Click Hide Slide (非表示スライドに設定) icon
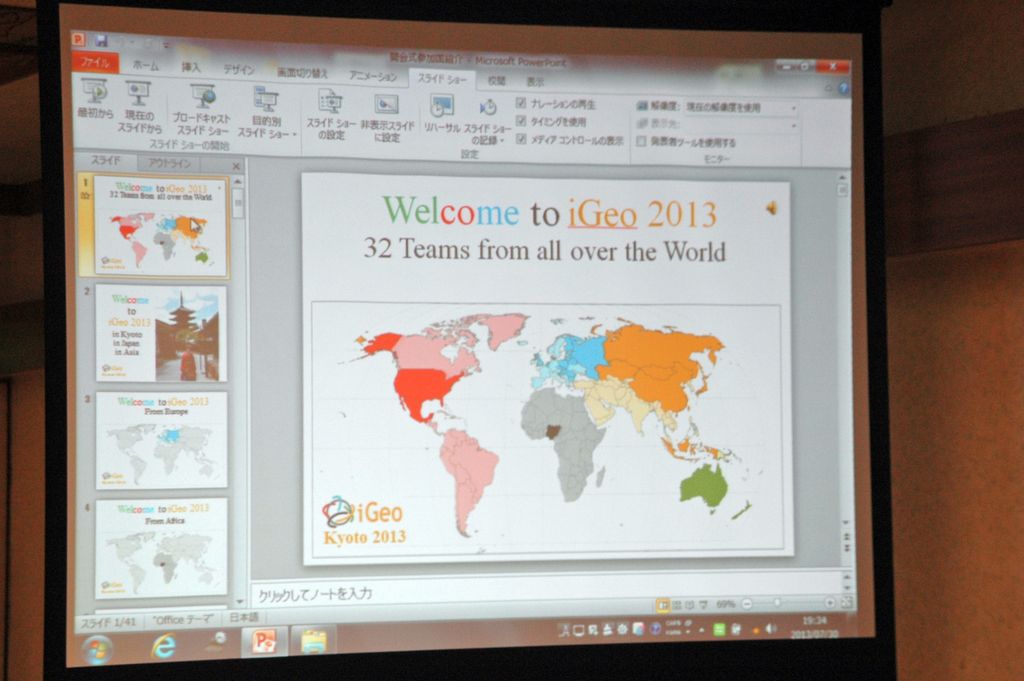The width and height of the screenshot is (1024, 681). tap(387, 104)
